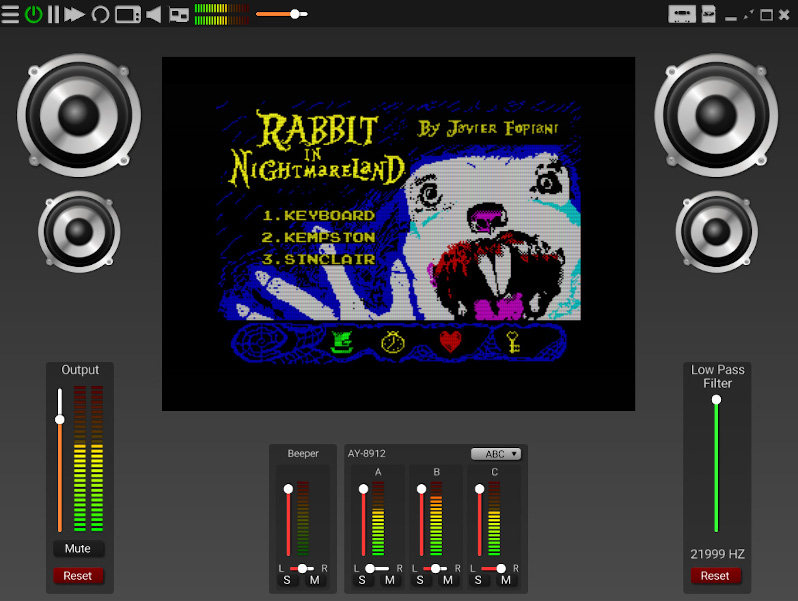Toggle channel C solo S button
The width and height of the screenshot is (798, 601).
click(x=478, y=580)
